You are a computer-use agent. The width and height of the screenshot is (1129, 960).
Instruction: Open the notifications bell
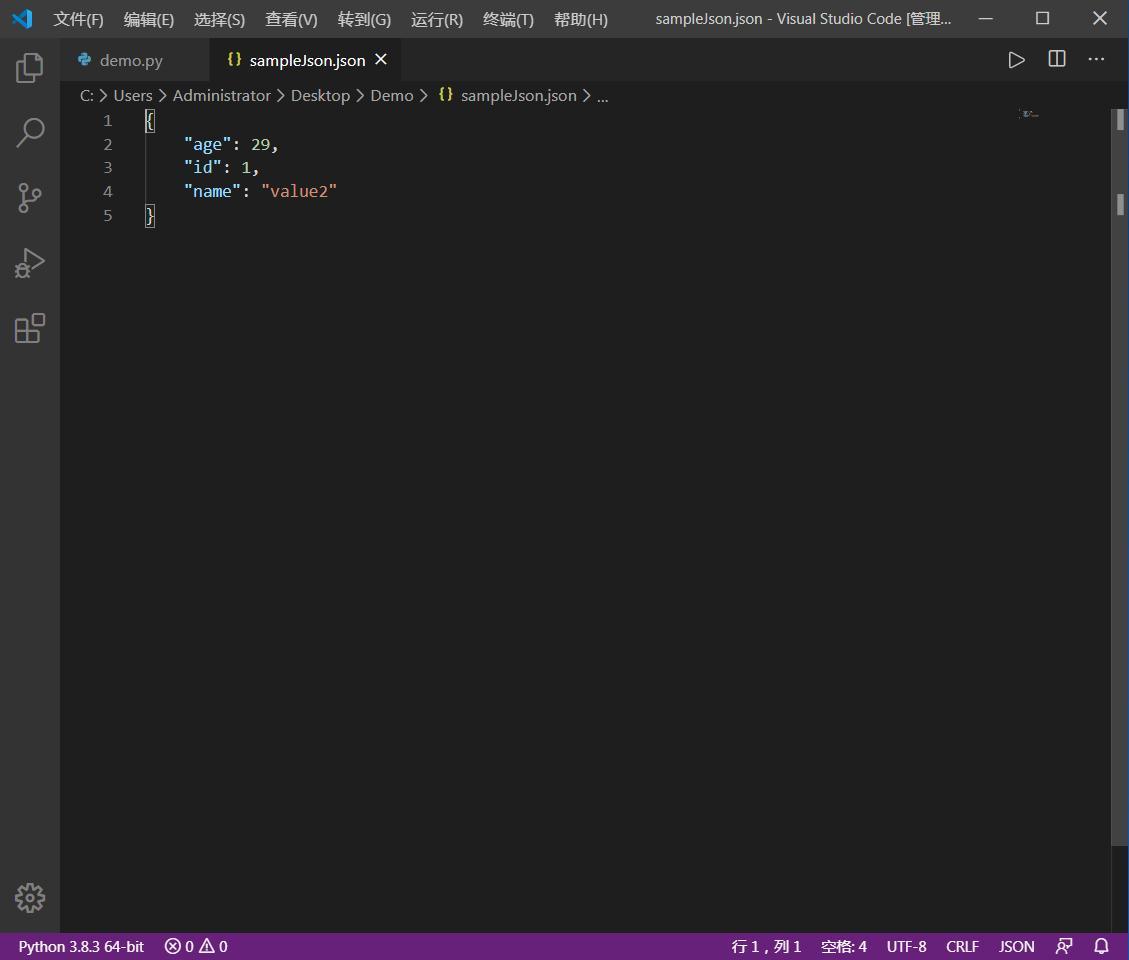coord(1099,946)
